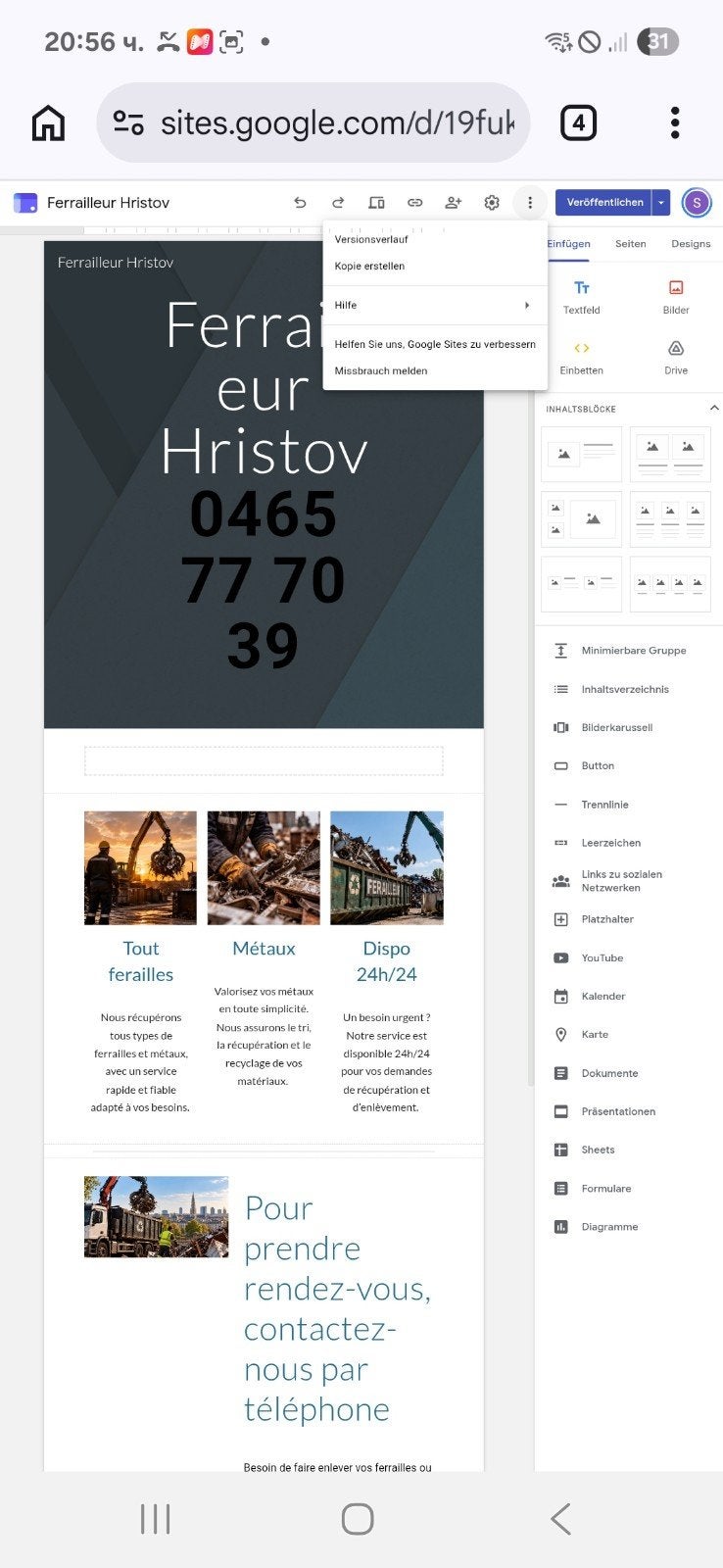This screenshot has width=723, height=1568.
Task: Insert a Kalender
Action: 629,996
